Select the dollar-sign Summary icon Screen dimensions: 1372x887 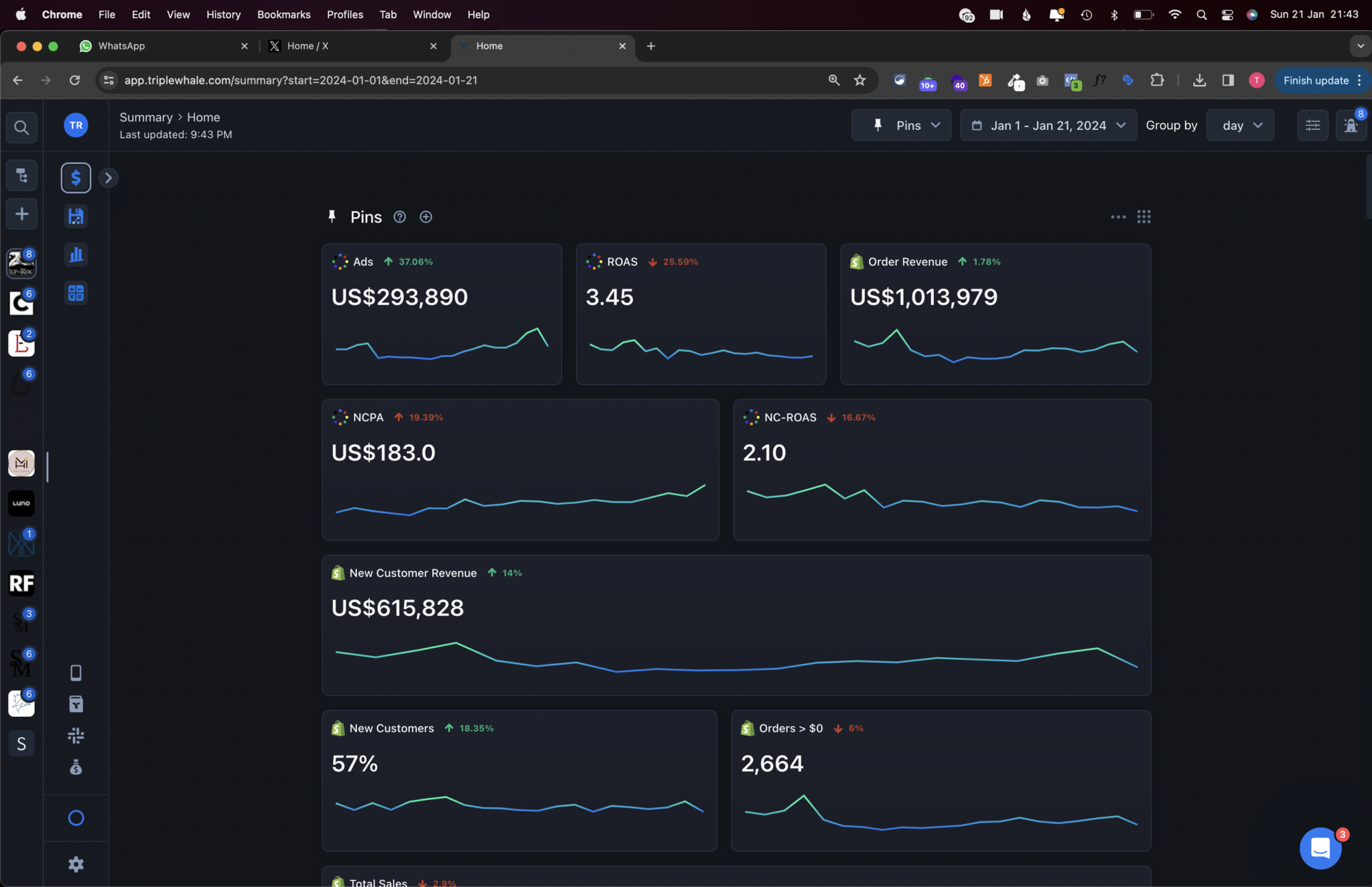pyautogui.click(x=76, y=178)
